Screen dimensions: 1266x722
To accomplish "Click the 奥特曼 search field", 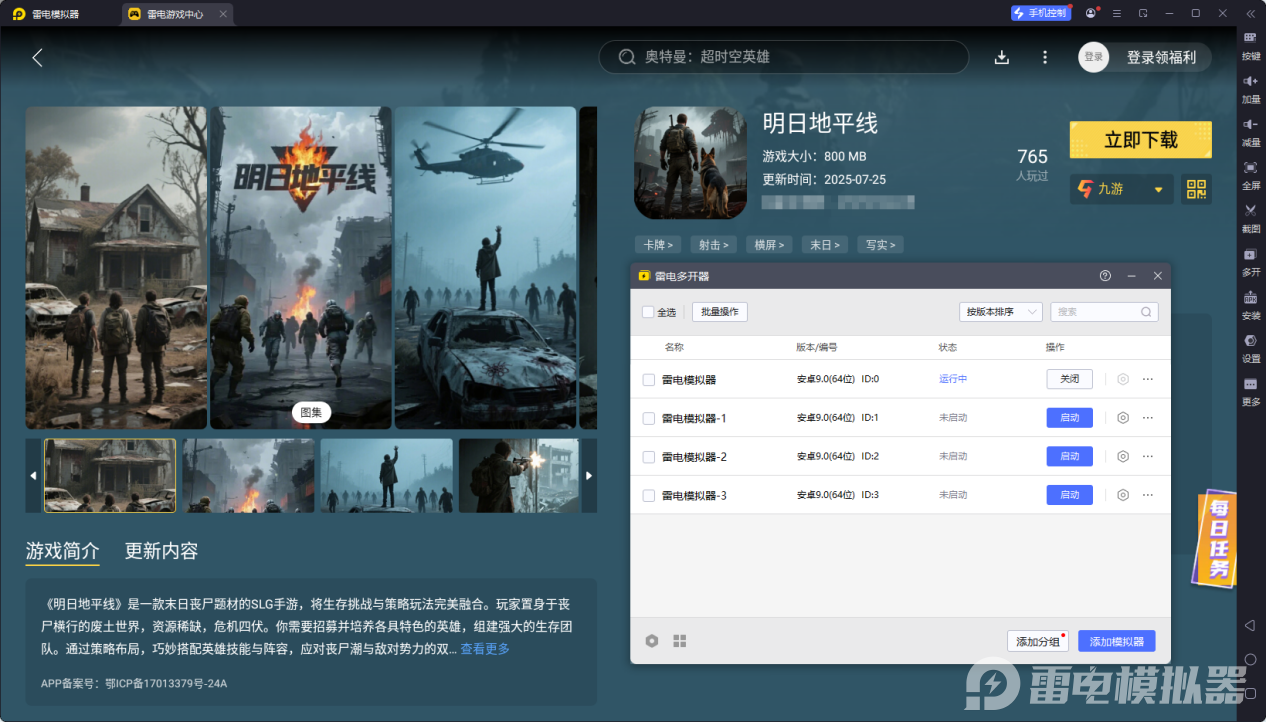I will click(x=784, y=57).
